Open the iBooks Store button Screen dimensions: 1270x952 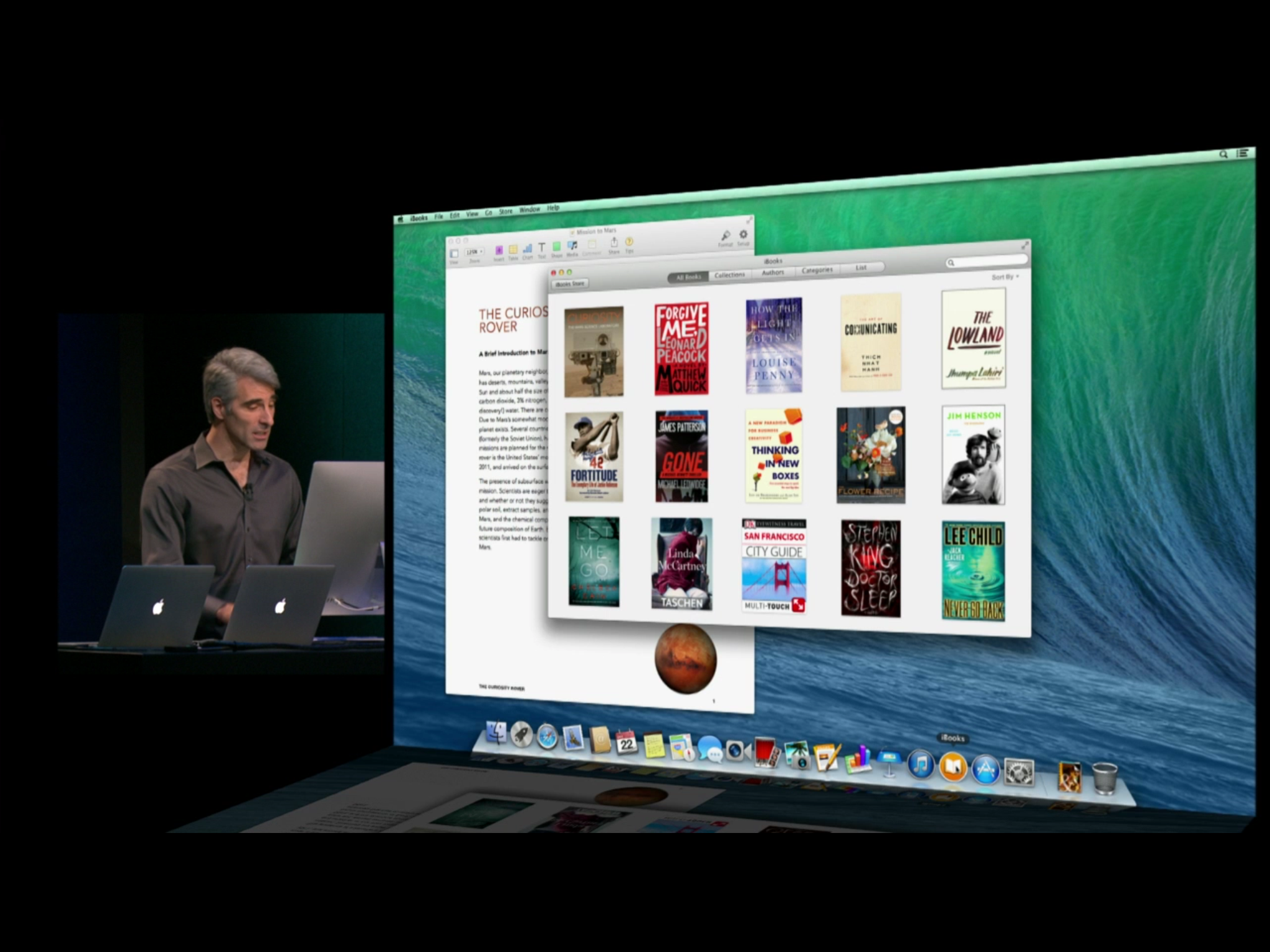570,284
